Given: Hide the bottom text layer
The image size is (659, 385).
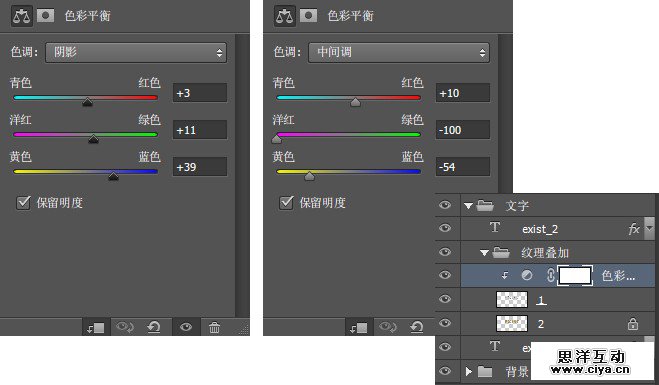Looking at the screenshot, I should tap(445, 347).
